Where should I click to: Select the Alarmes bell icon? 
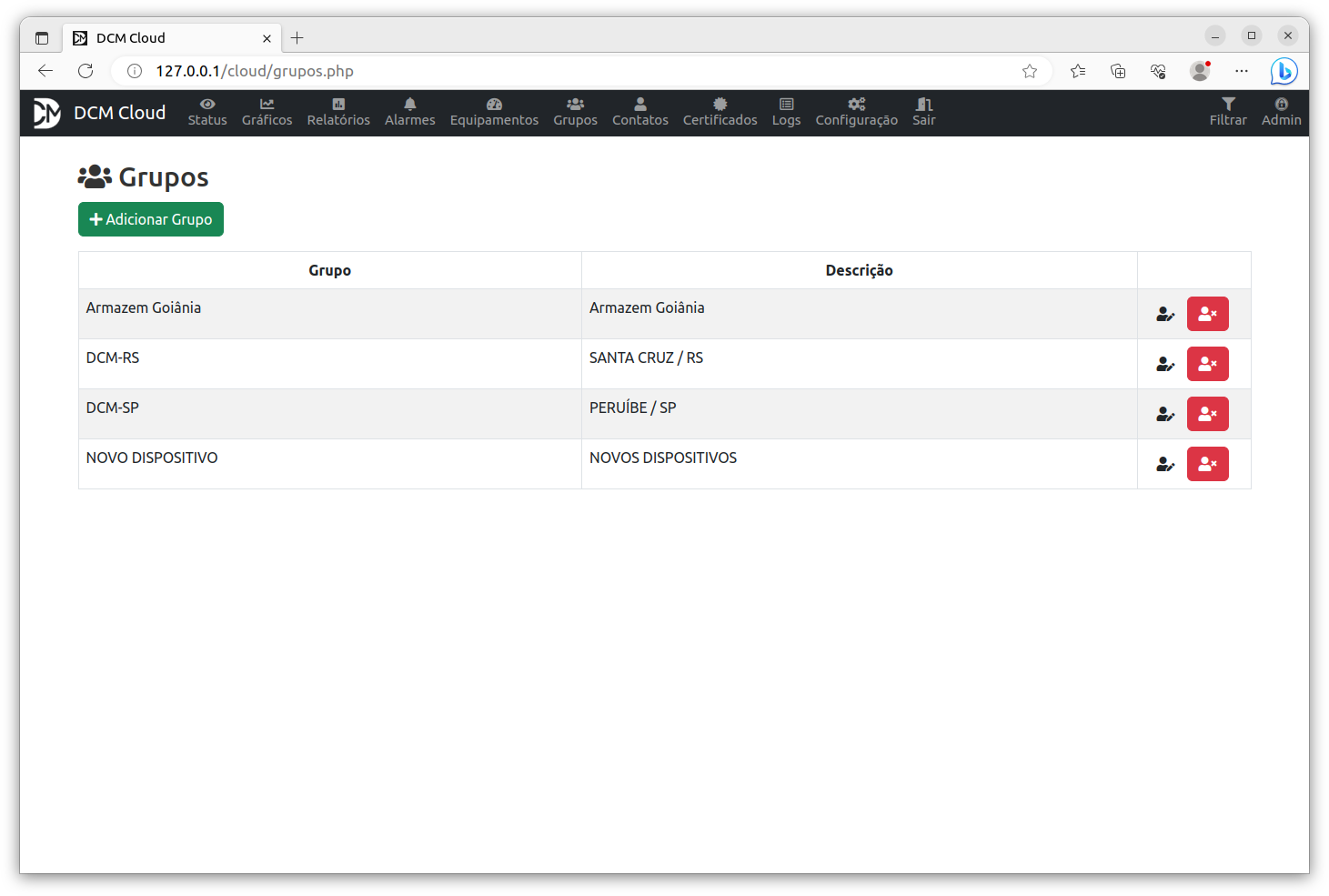(x=409, y=111)
